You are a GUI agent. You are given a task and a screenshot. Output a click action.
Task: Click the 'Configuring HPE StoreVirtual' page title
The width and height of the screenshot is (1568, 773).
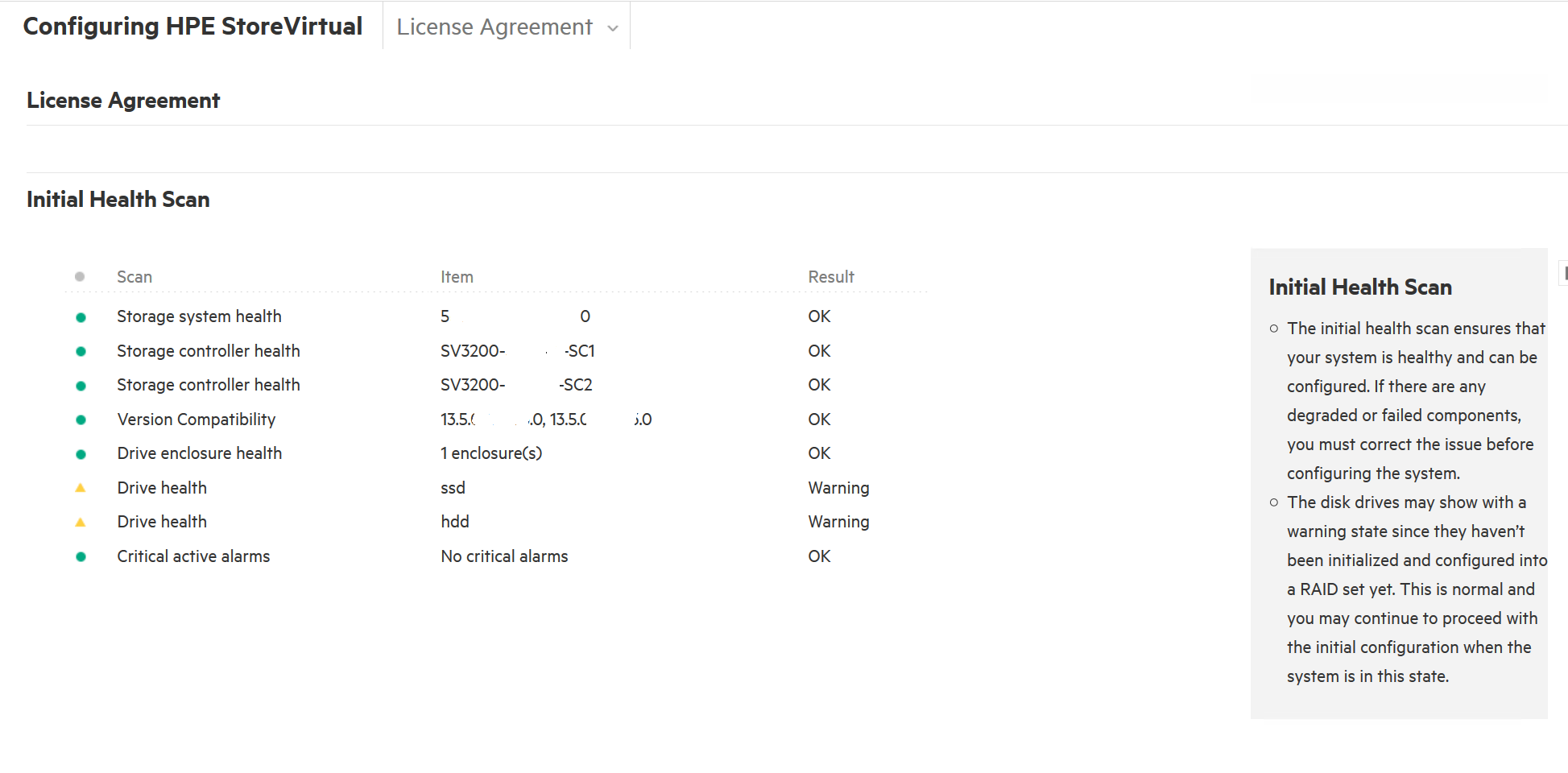(x=192, y=27)
